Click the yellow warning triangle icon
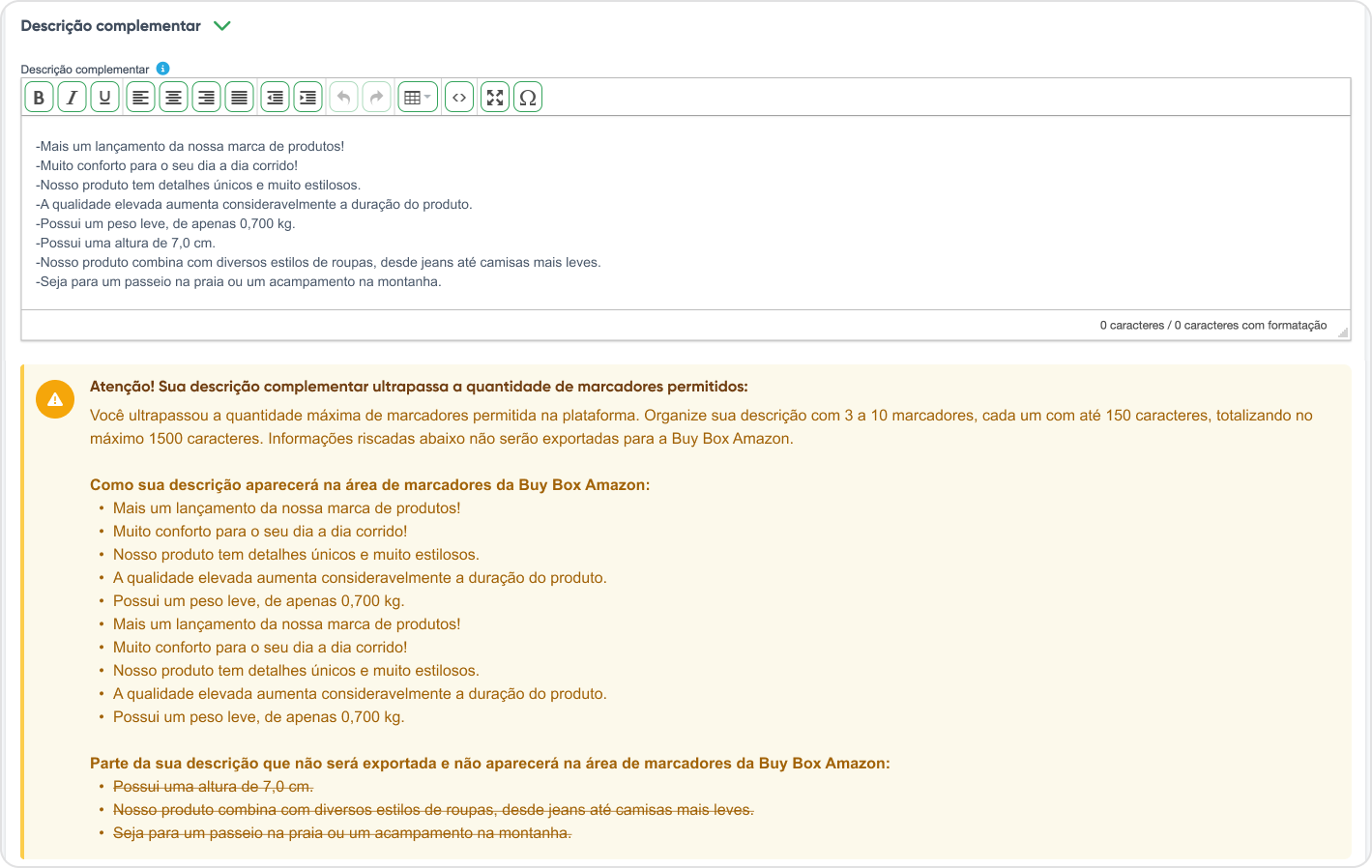Image resolution: width=1372 pixels, height=868 pixels. coord(55,399)
